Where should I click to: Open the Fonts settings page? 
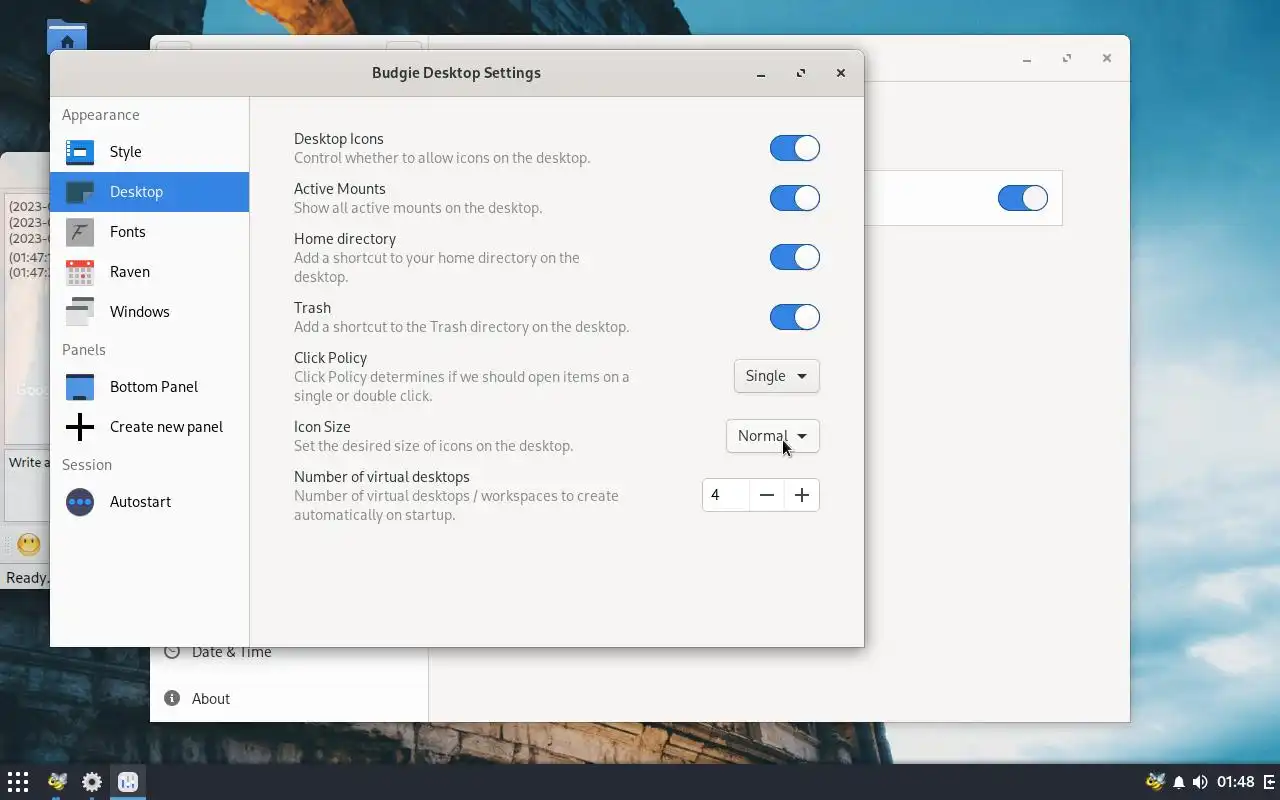[149, 232]
